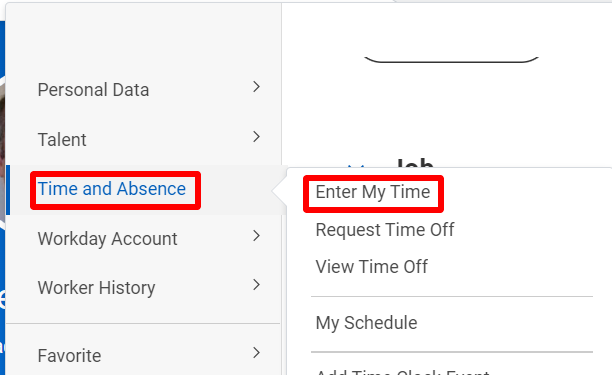Open My Schedule from the flyout
Viewport: 612px width, 375px height.
(x=366, y=323)
